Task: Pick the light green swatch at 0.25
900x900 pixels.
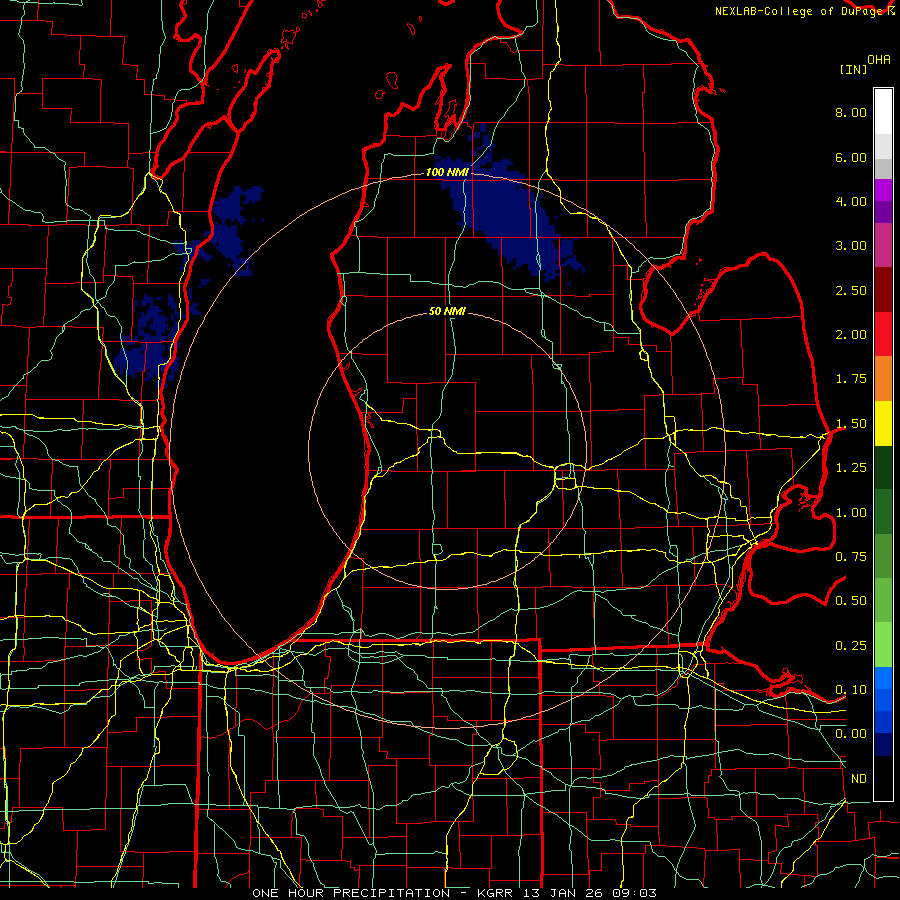Action: pyautogui.click(x=883, y=645)
